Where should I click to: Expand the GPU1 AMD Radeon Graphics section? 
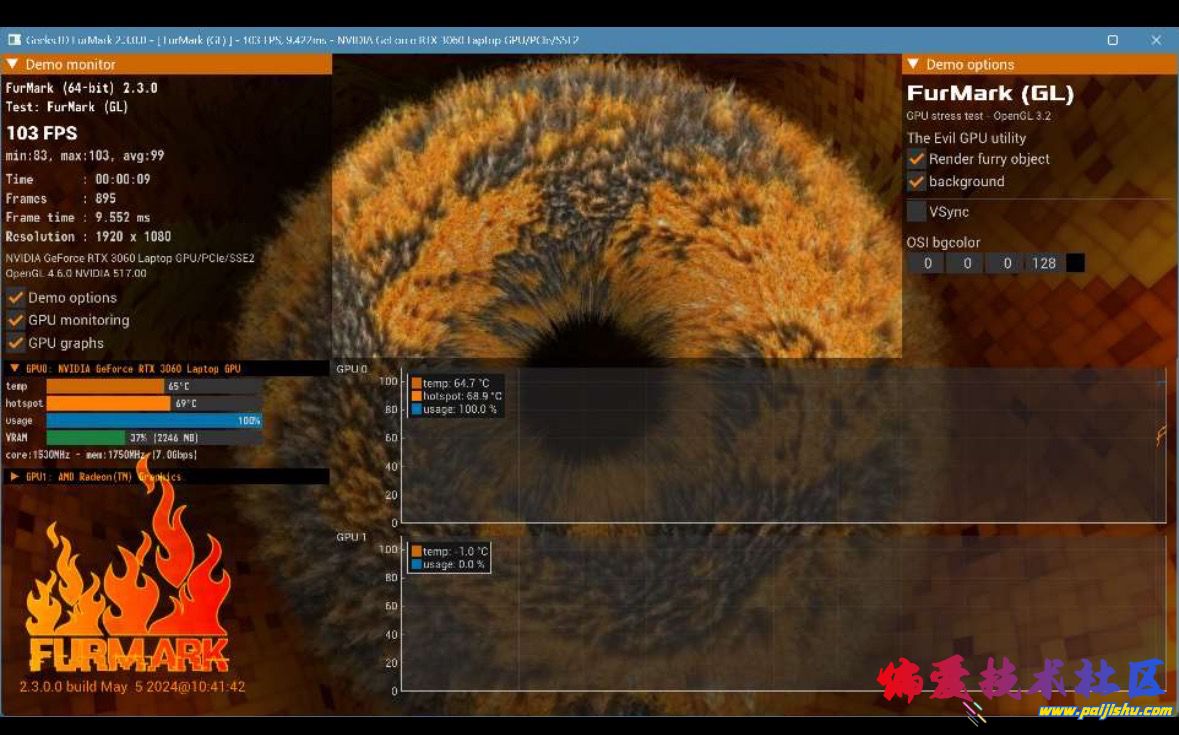coord(14,477)
